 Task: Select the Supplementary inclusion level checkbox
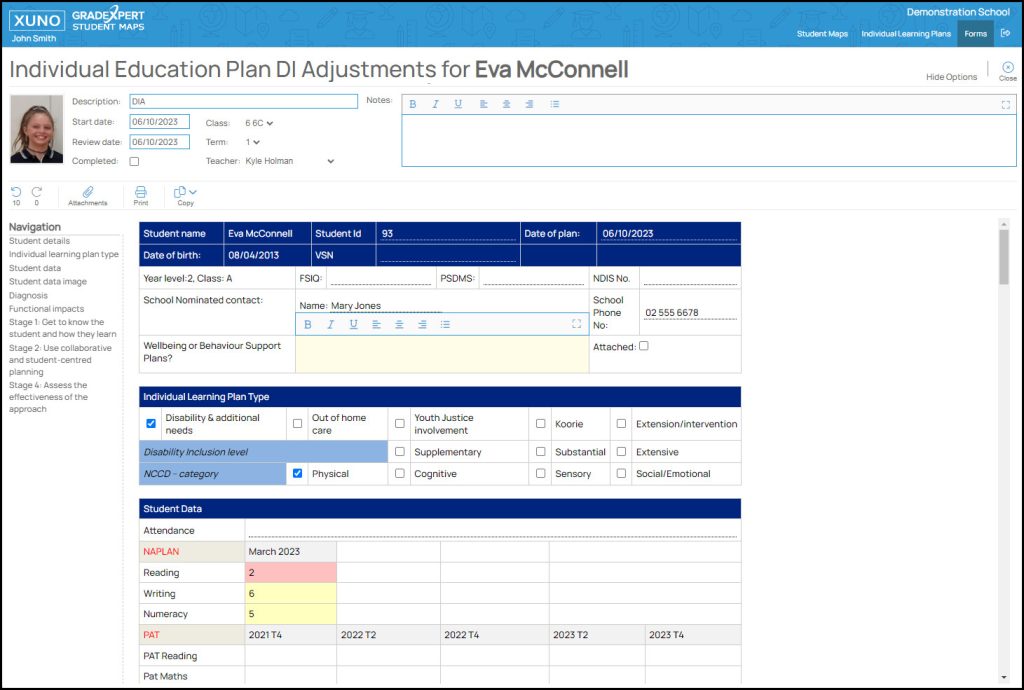(x=400, y=452)
